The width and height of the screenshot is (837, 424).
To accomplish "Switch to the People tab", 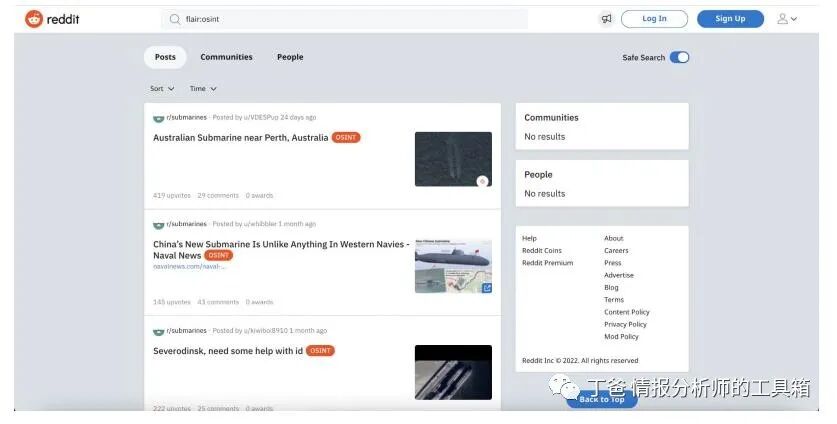I will click(290, 57).
